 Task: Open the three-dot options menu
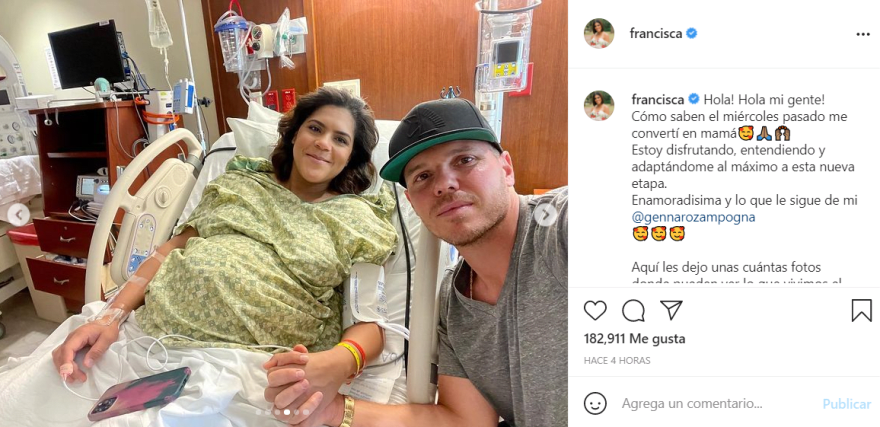(863, 34)
